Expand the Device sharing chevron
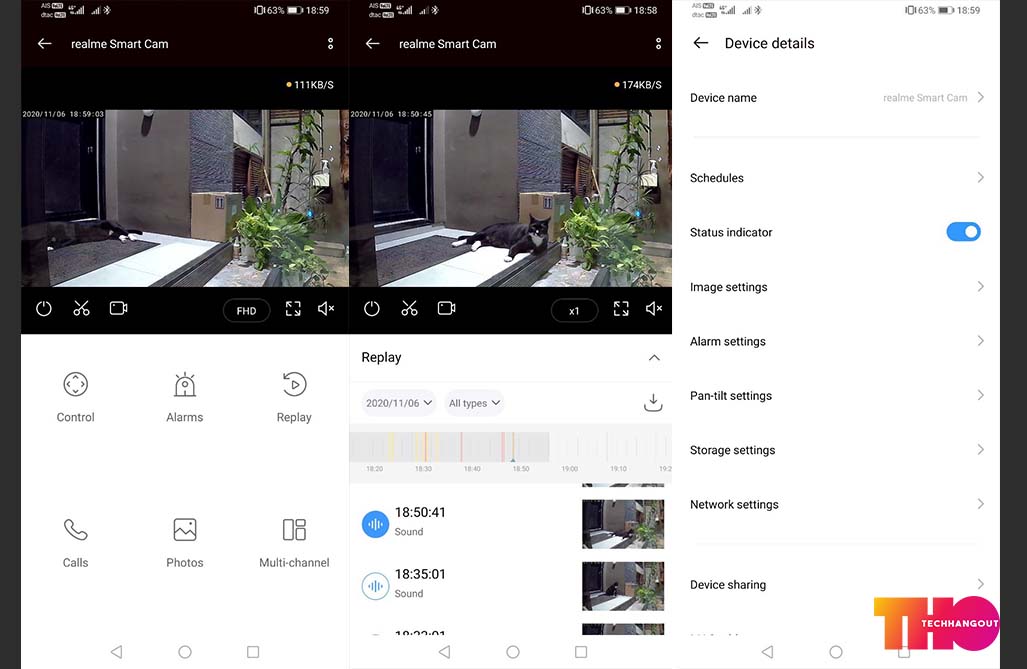 pos(980,584)
